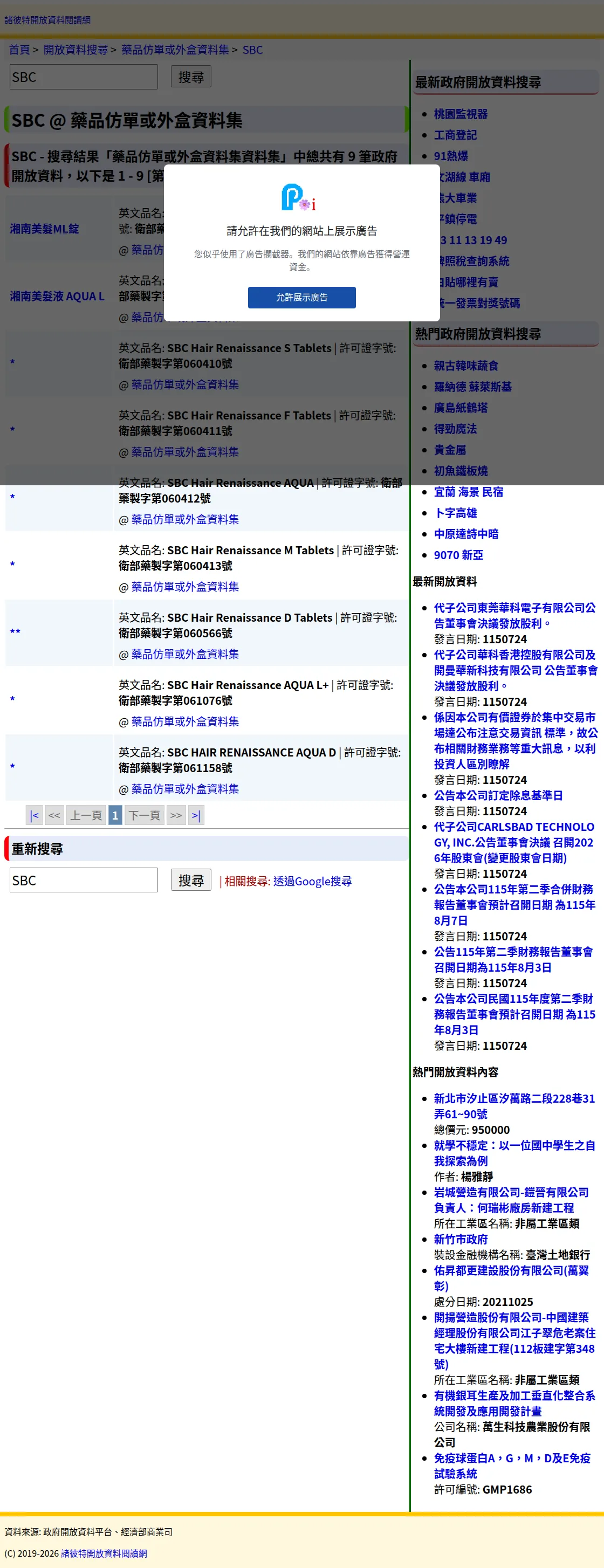Open the dataset link under 衛部藥製字第060413號
This screenshot has height=1568, width=604.
click(x=185, y=587)
